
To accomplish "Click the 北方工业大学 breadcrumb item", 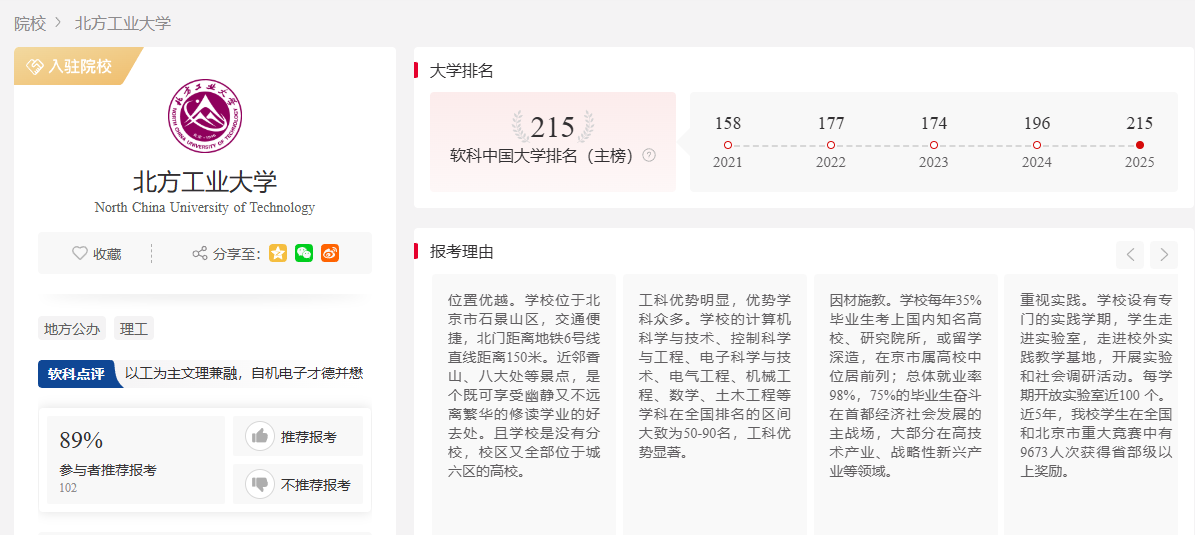I will point(123,24).
